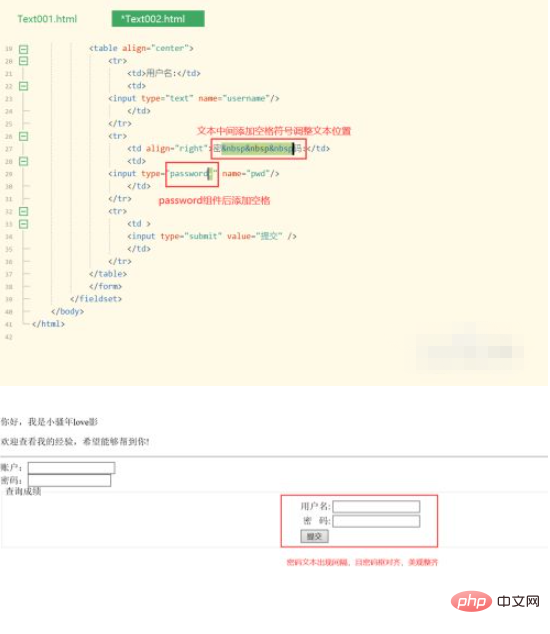Collapse the fold marker on line 22

coord(24,86)
